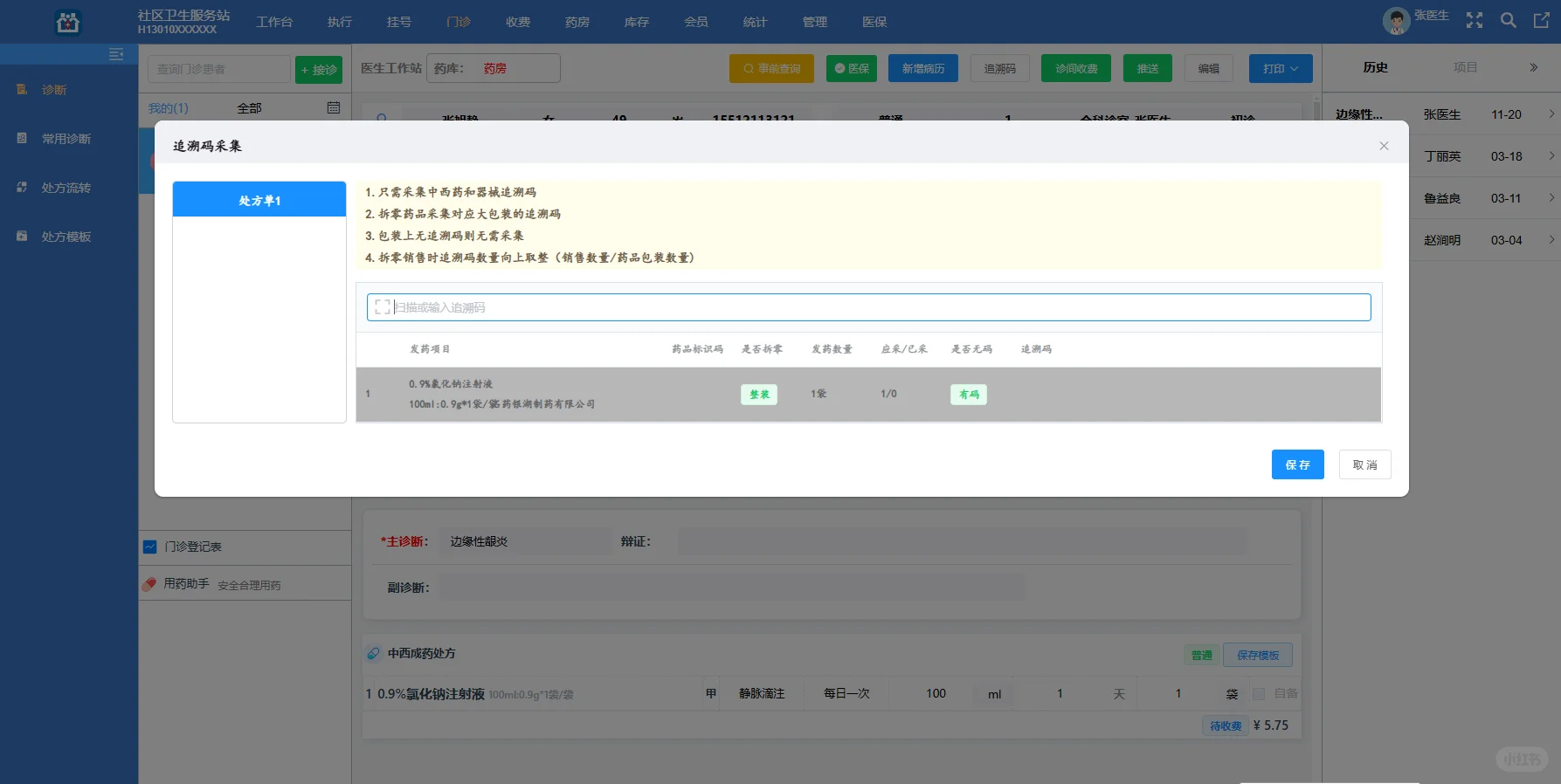The image size is (1561, 784).
Task: Click the 新增病历 button
Action: pos(923,68)
